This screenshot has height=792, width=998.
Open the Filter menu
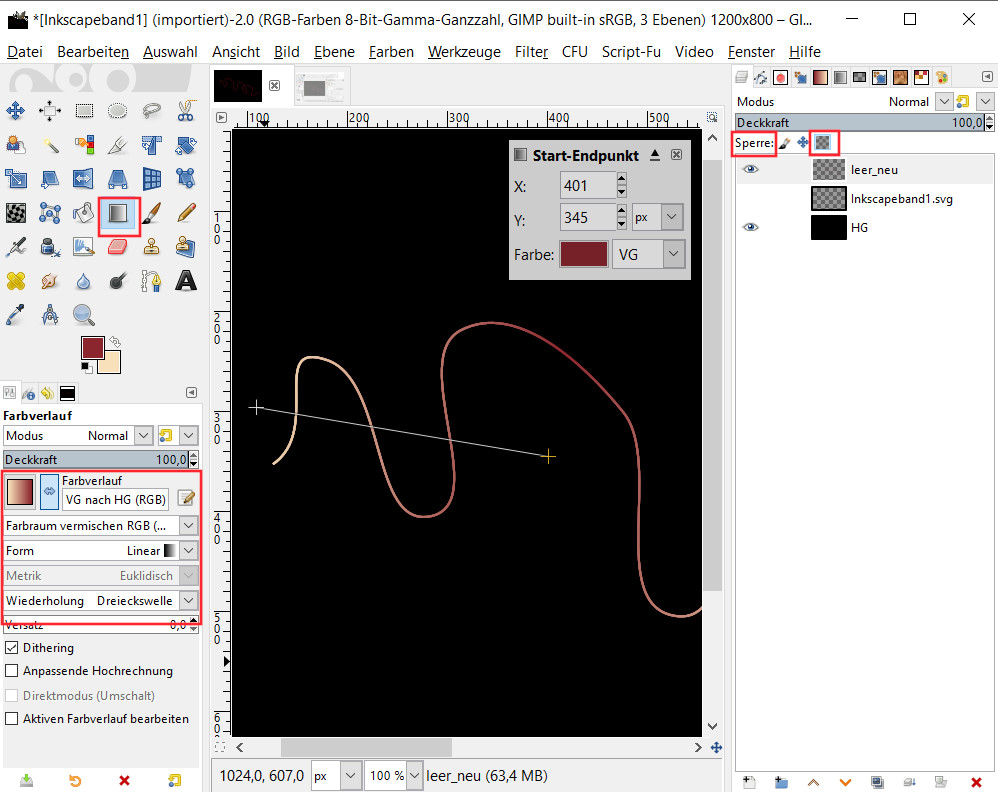pyautogui.click(x=531, y=52)
